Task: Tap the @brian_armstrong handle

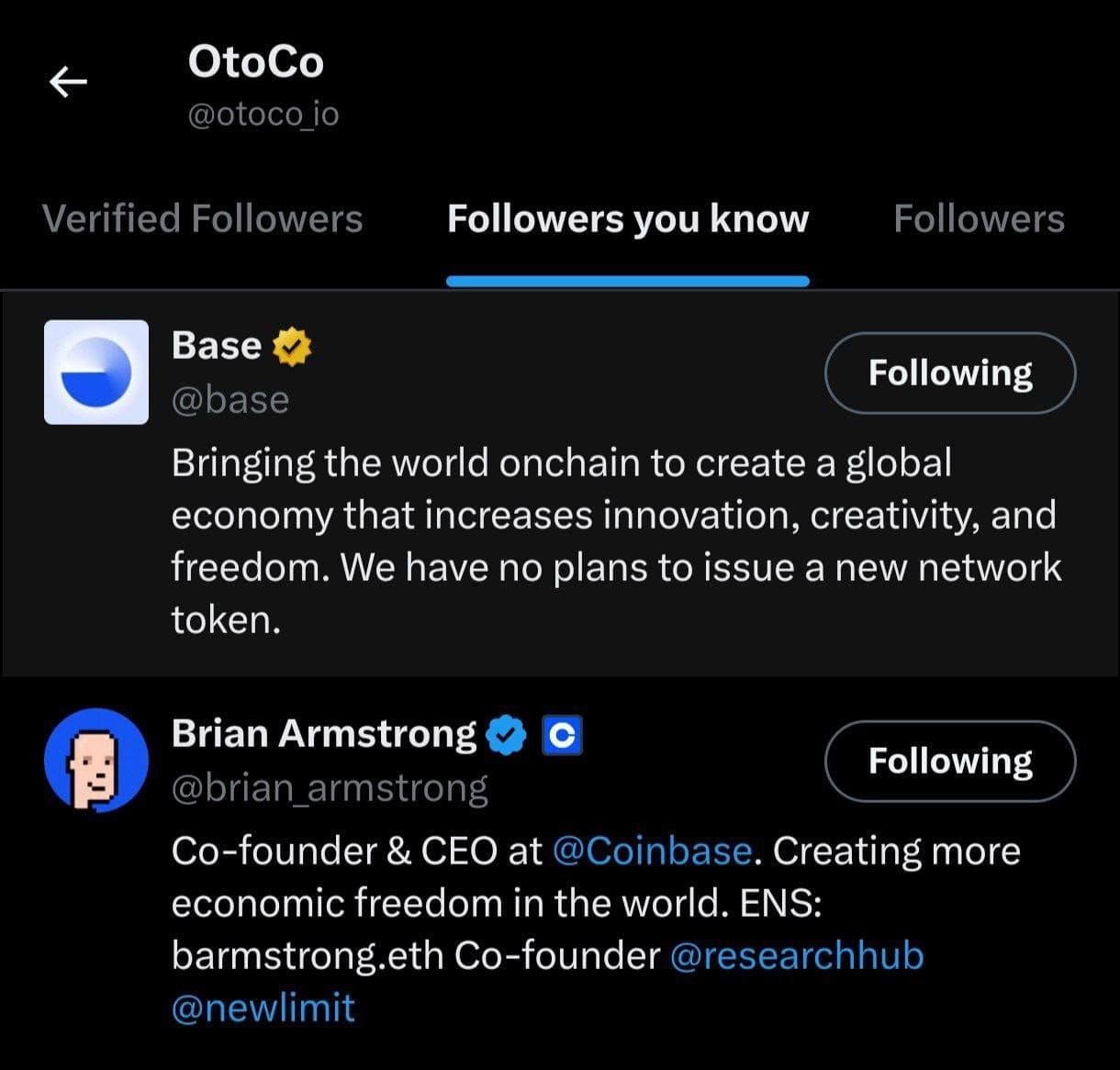Action: point(330,788)
